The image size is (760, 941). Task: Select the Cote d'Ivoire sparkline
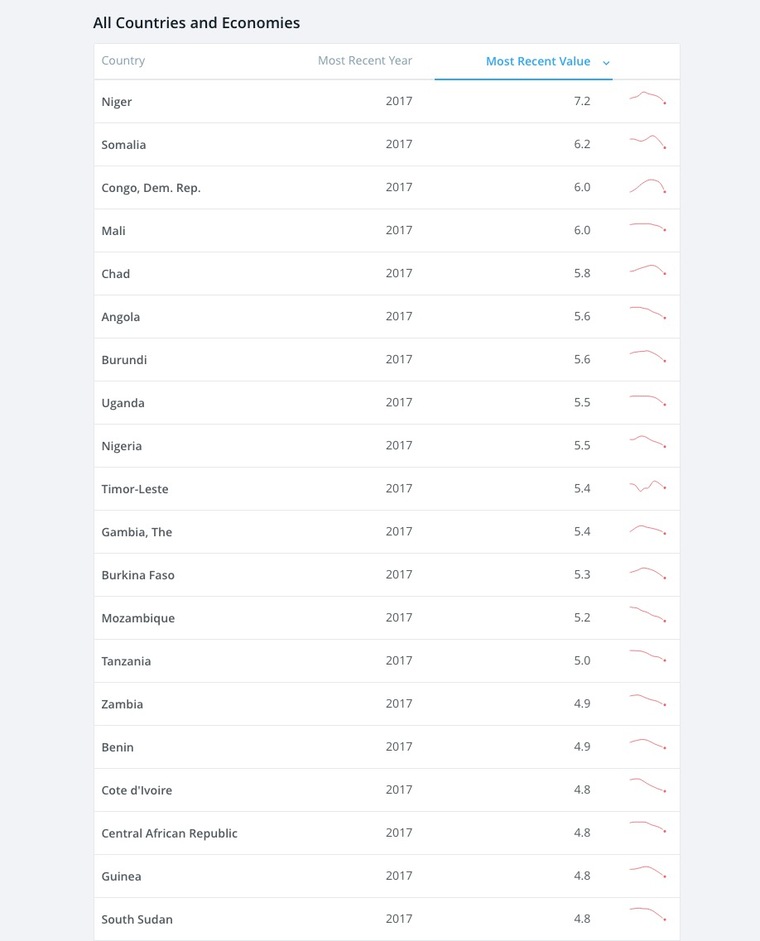tap(648, 786)
